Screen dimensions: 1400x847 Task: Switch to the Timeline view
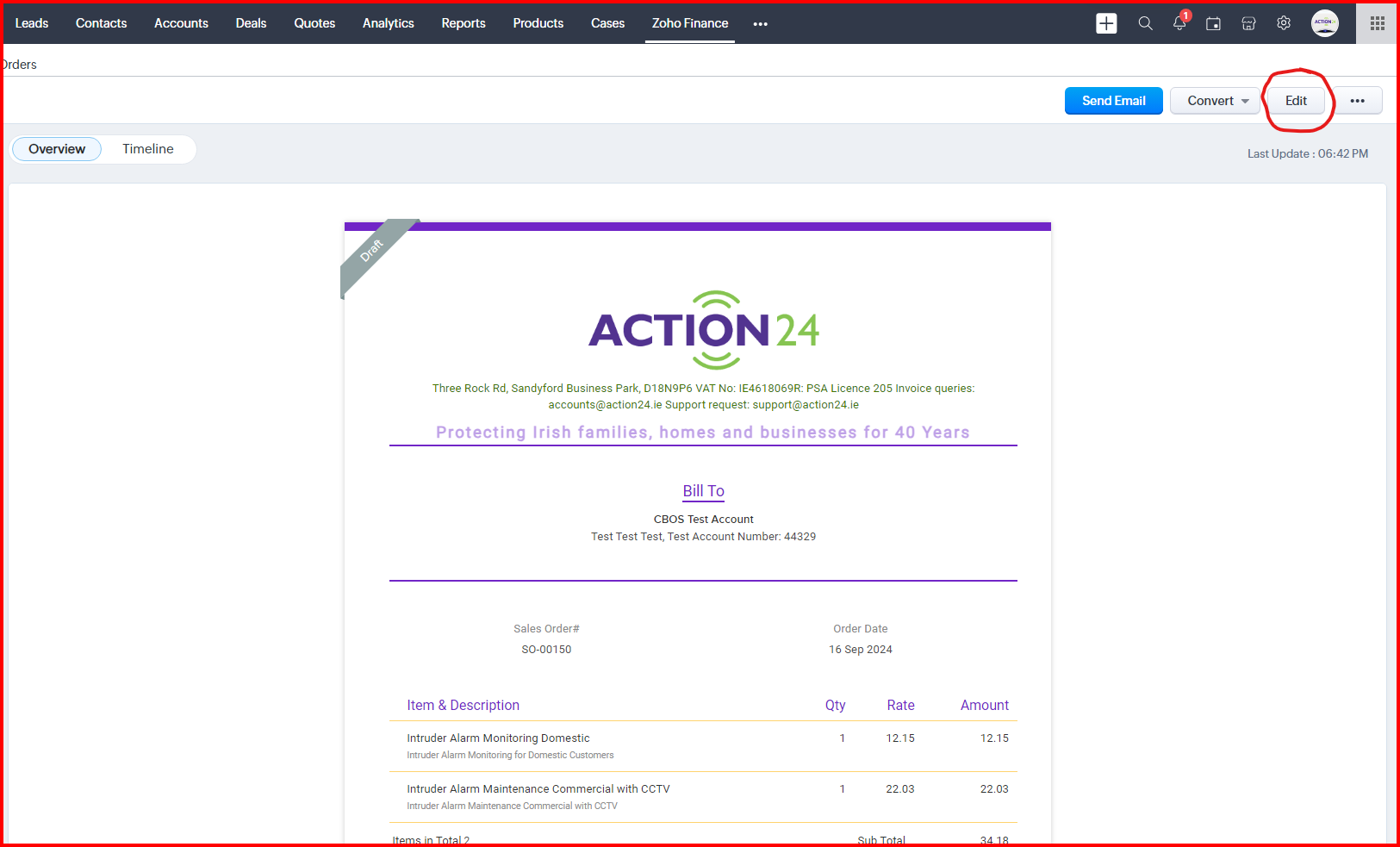(x=147, y=149)
